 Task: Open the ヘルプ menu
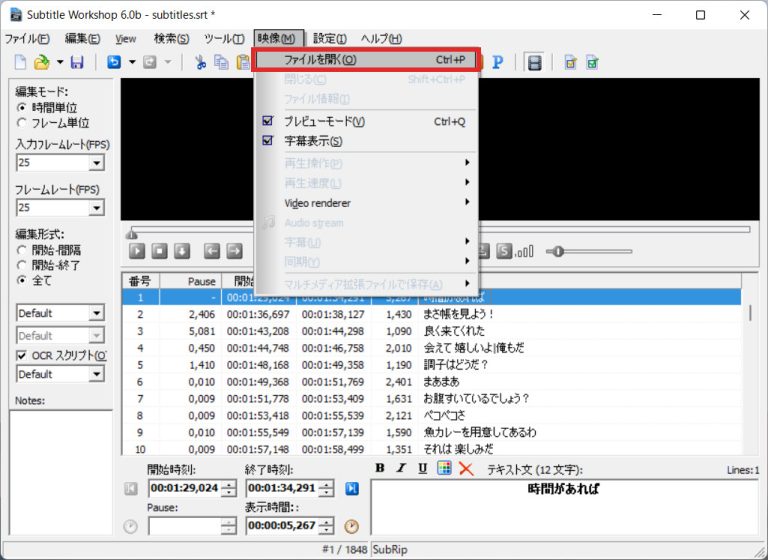click(x=381, y=39)
